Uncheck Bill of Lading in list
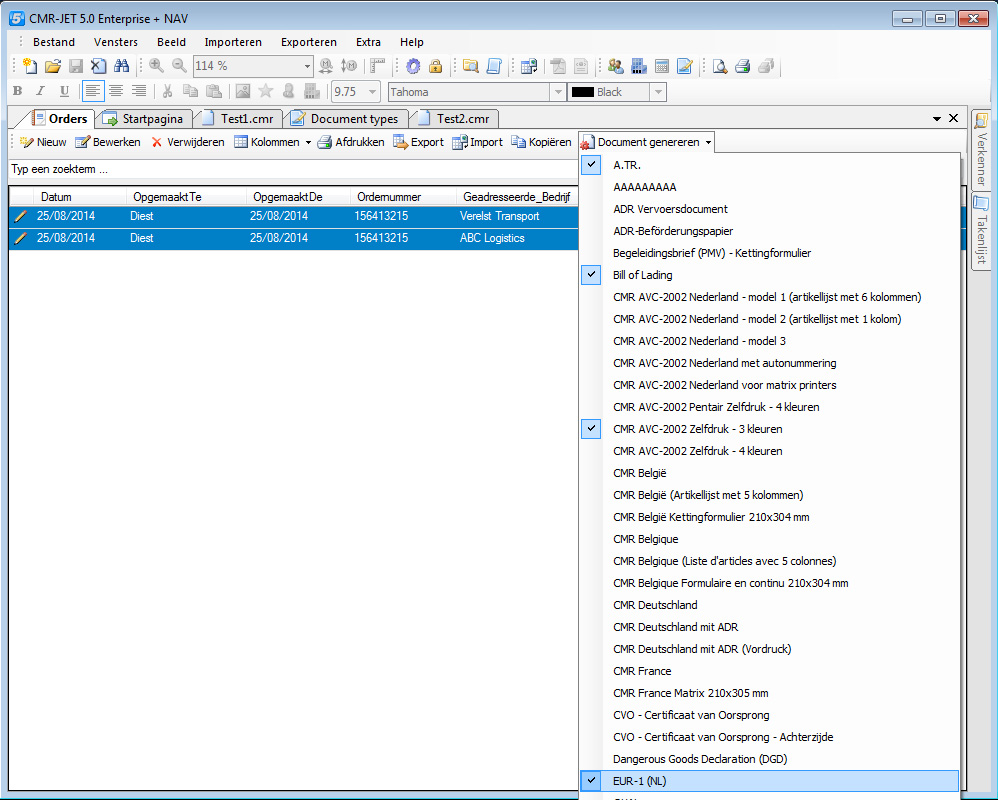This screenshot has height=800, width=998. [x=643, y=275]
